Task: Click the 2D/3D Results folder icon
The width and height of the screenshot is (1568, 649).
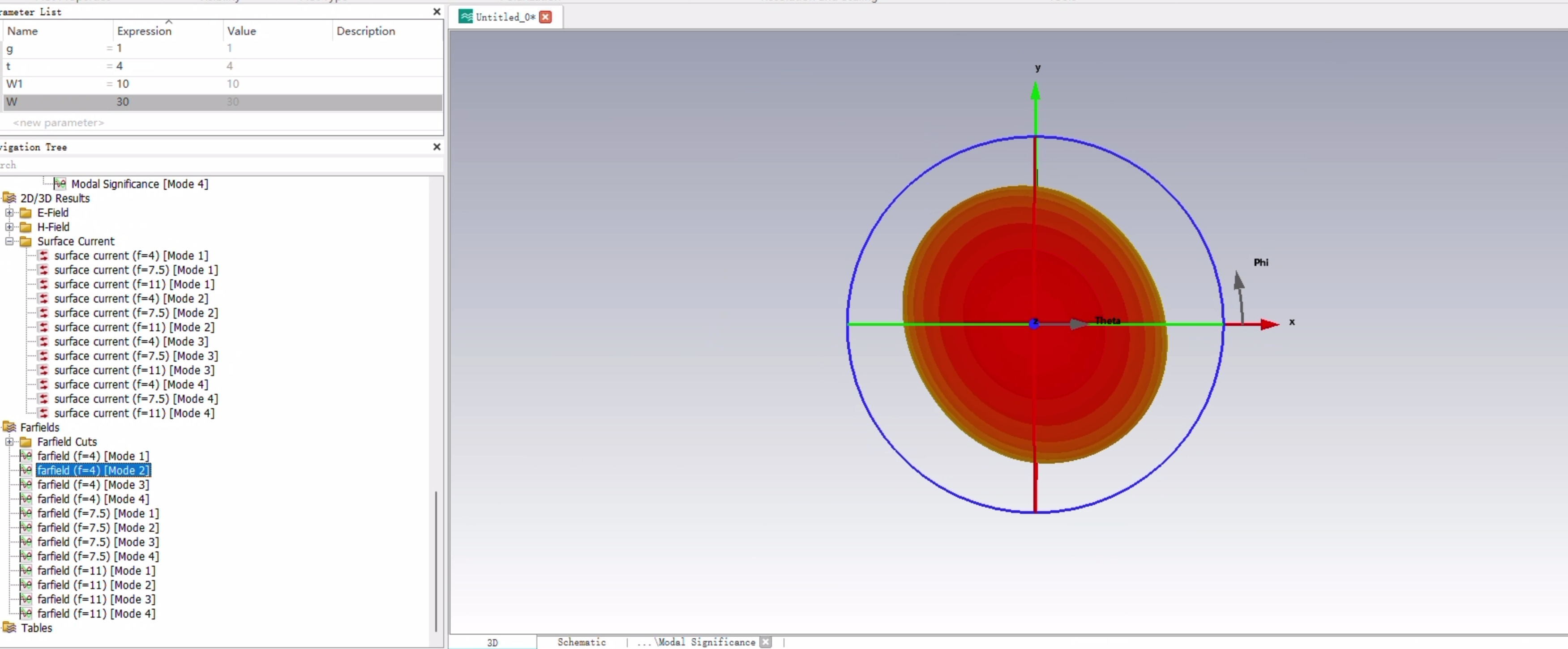Action: click(9, 198)
